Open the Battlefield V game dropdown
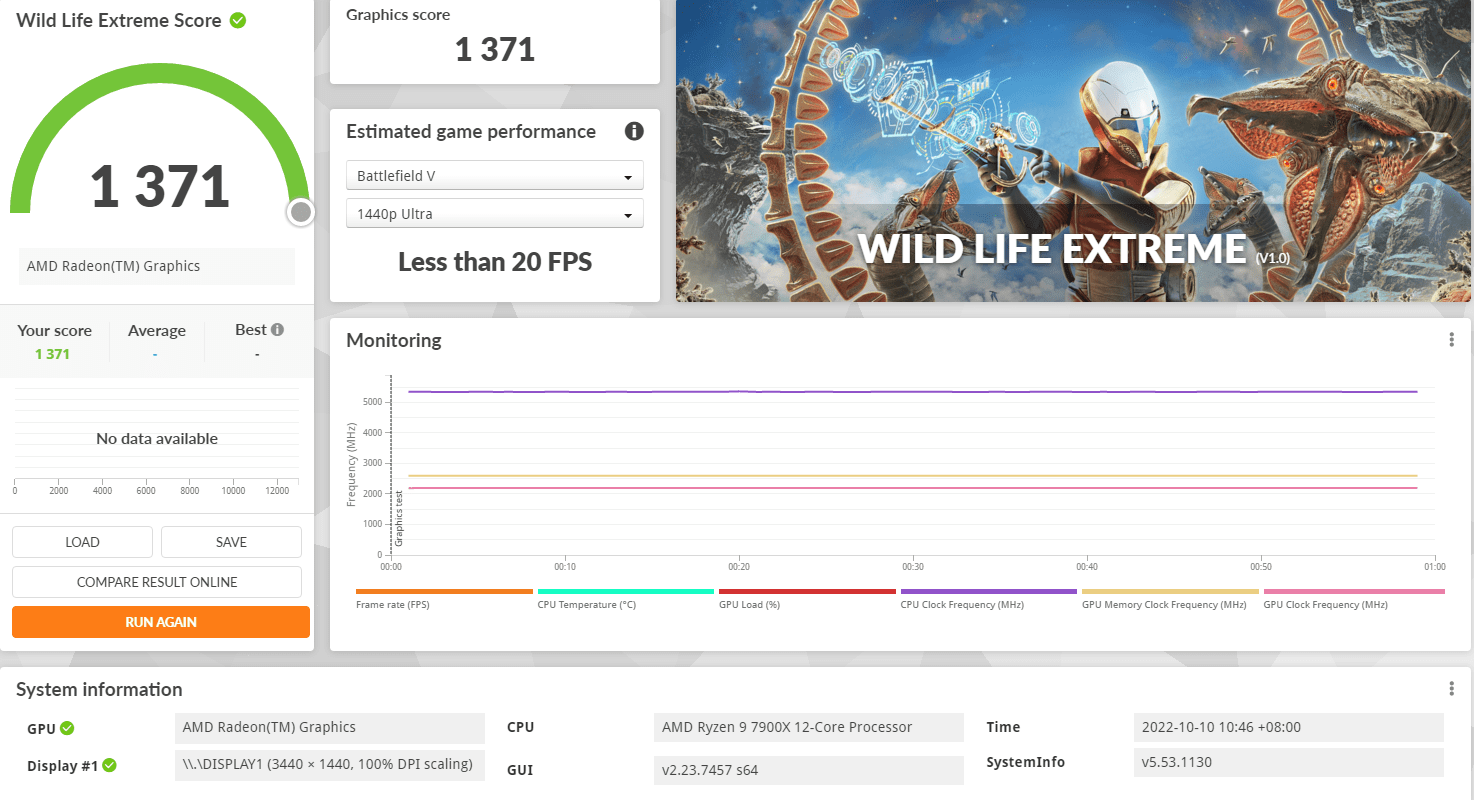Image resolution: width=1474 pixels, height=800 pixels. click(x=495, y=176)
